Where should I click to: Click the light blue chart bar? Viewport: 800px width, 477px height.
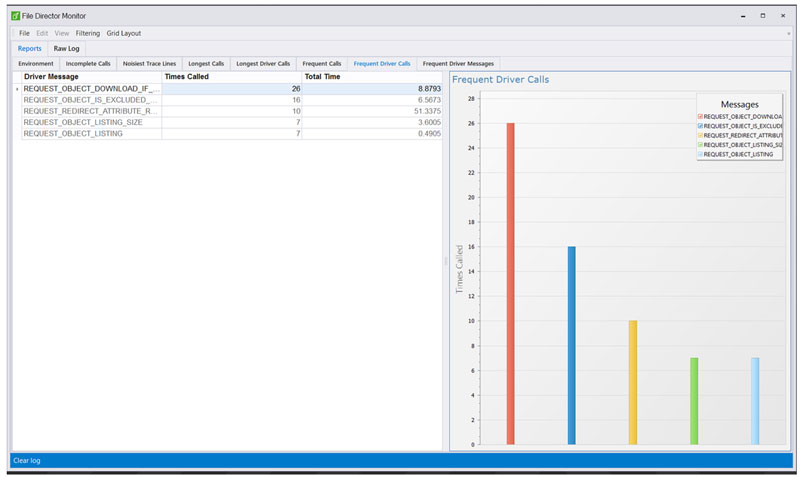755,401
